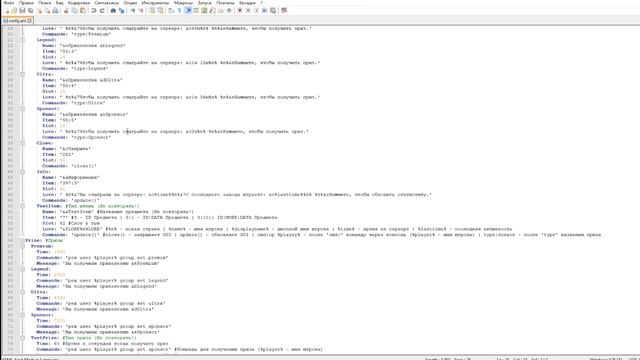Undo the last edit using the Undo arrow
This screenshot has width=640, height=360.
coord(93,10)
